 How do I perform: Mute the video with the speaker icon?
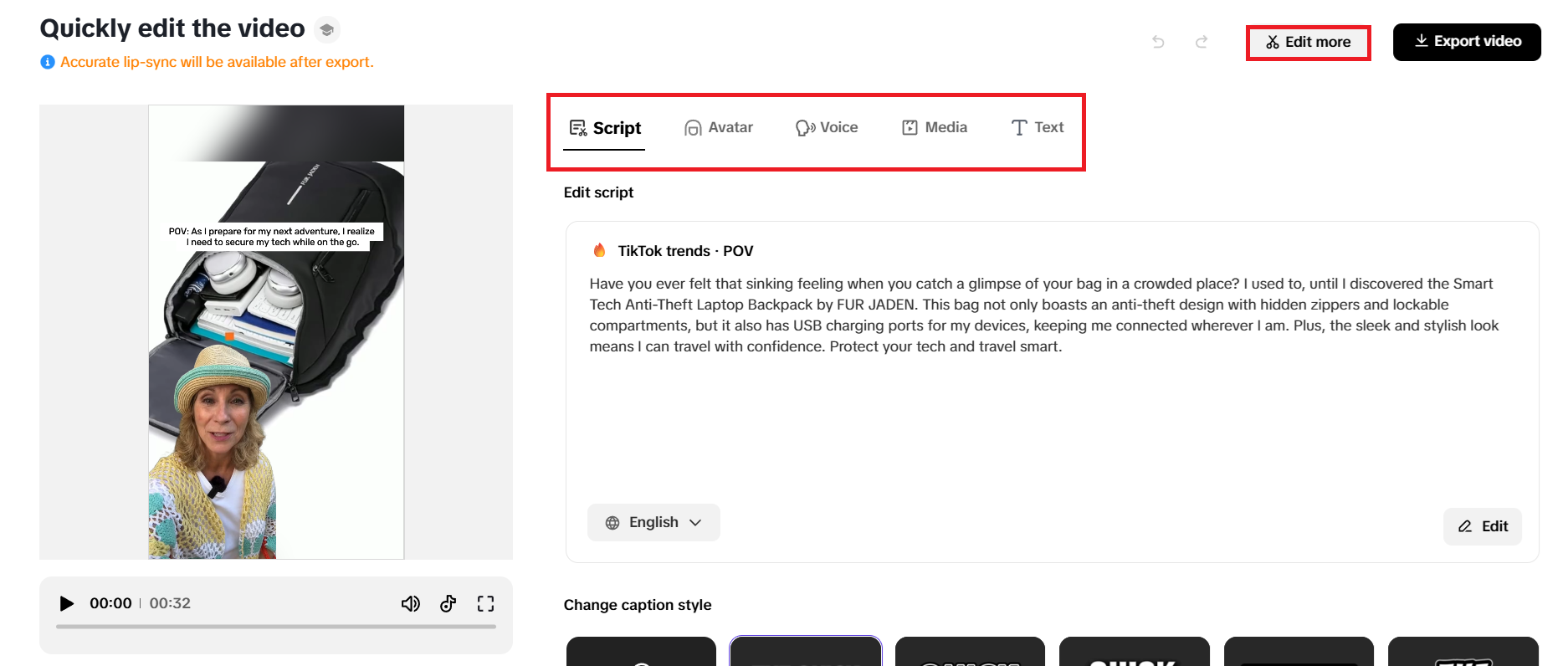(410, 603)
